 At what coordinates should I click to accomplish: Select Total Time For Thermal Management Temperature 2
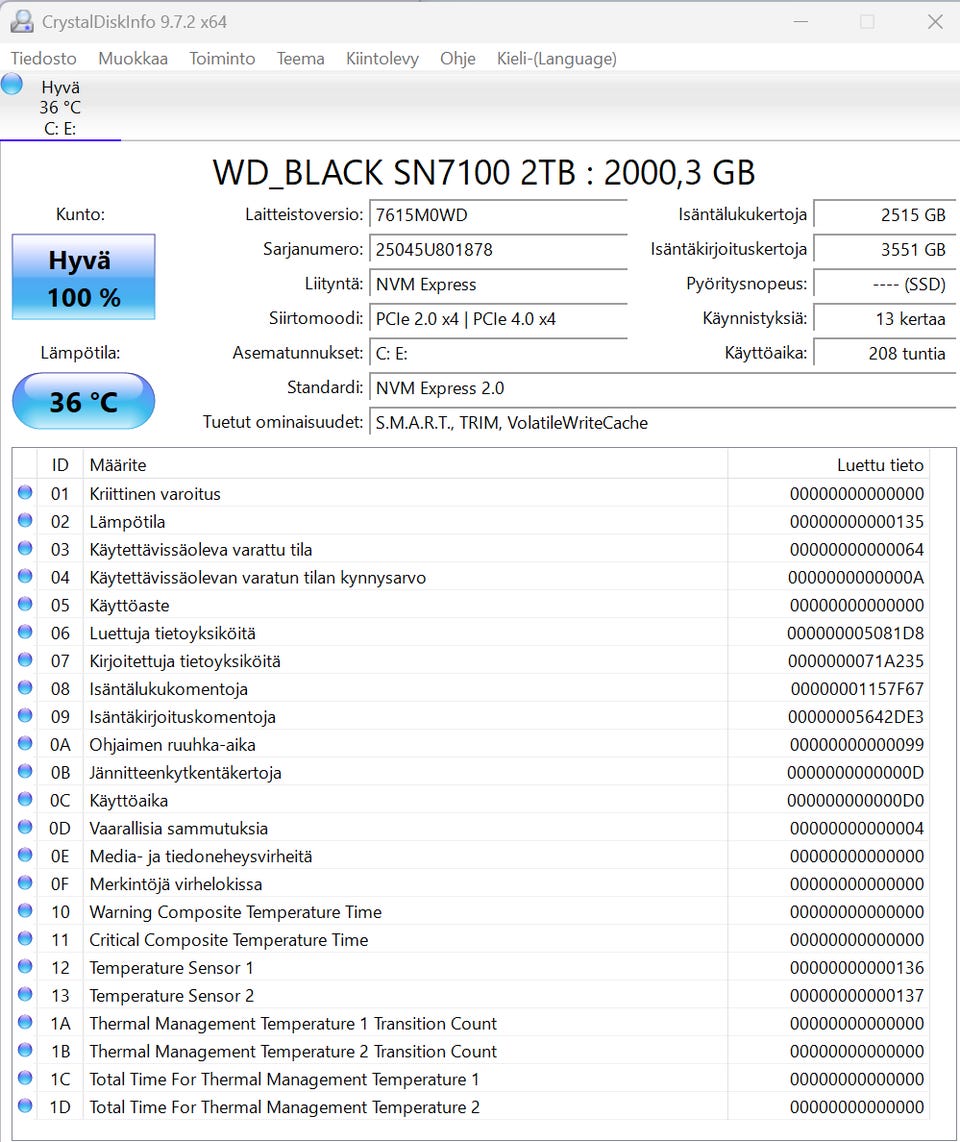pyautogui.click(x=284, y=1108)
